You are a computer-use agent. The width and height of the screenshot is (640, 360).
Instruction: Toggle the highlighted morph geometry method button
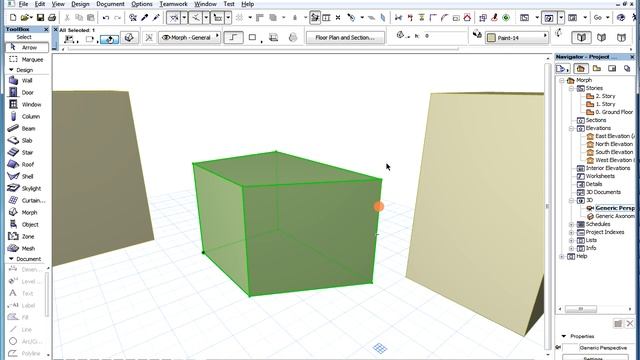109,39
